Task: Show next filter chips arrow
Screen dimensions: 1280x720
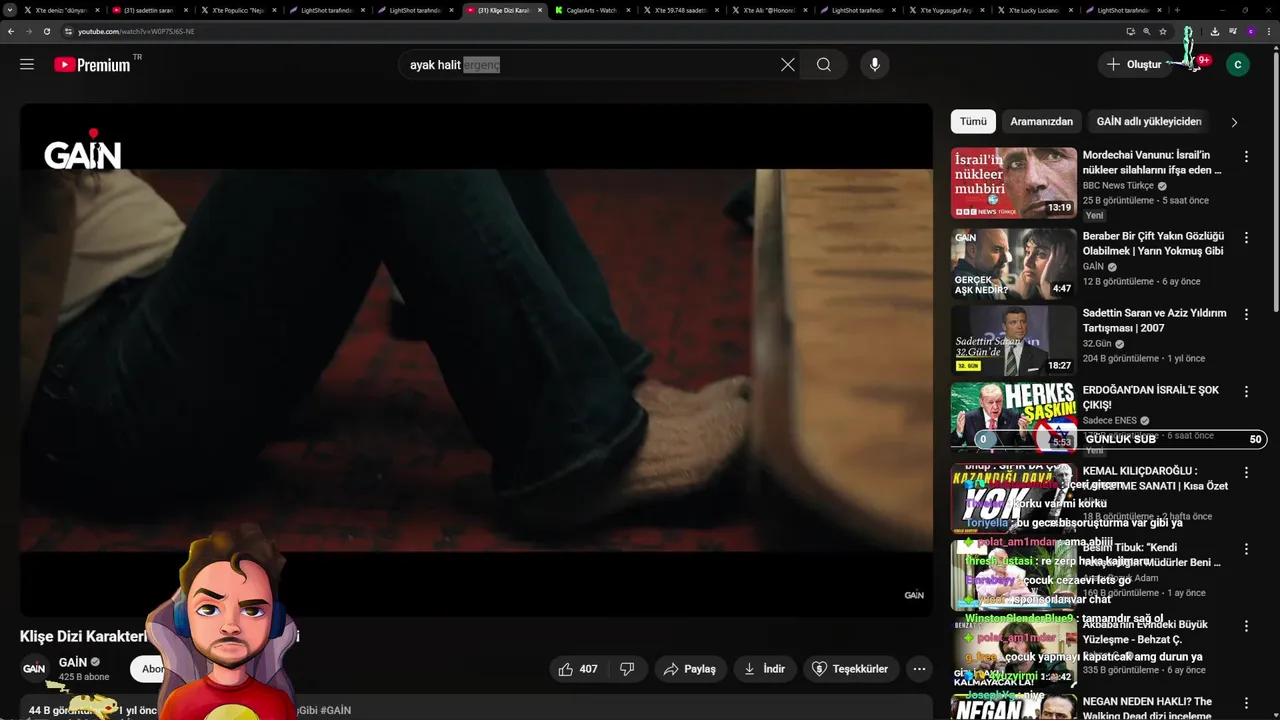Action: [1234, 122]
